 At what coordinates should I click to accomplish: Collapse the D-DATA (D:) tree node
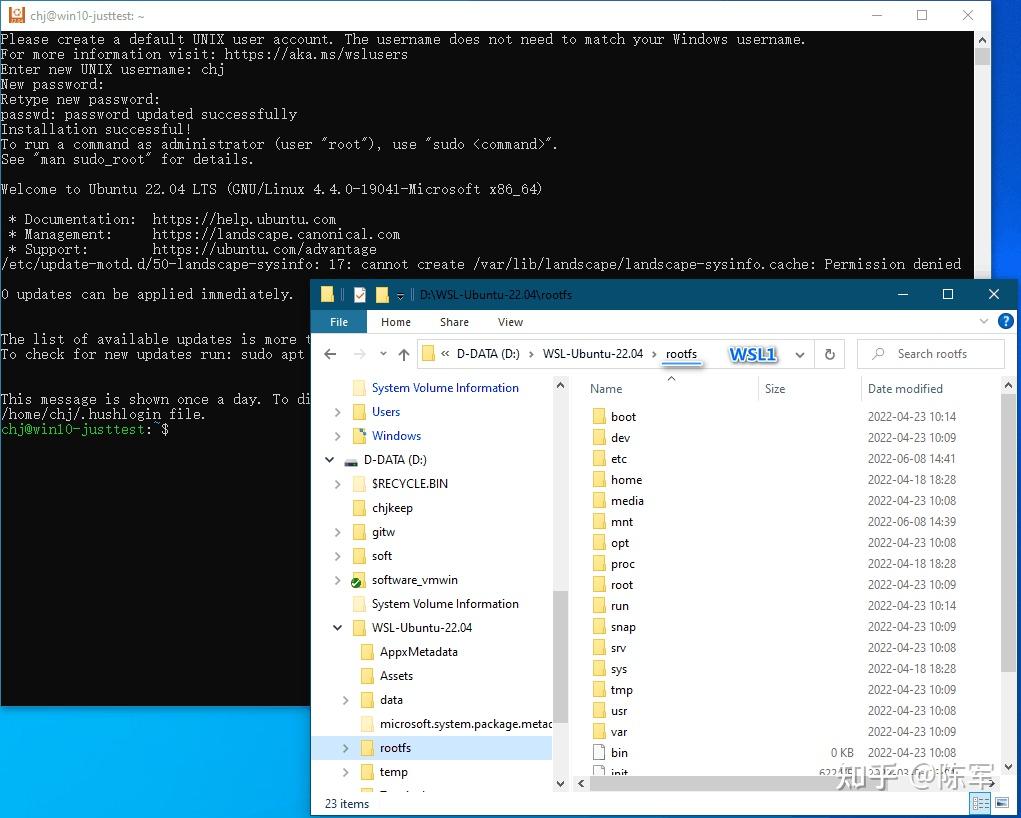coord(329,459)
